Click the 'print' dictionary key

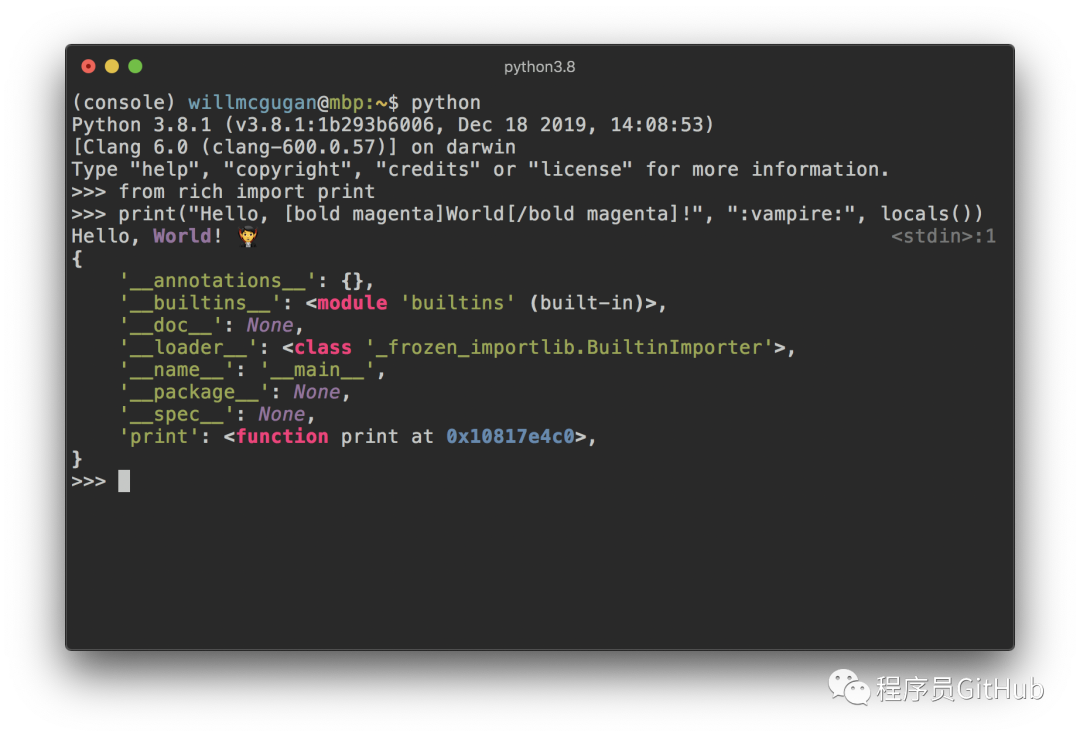pos(159,437)
